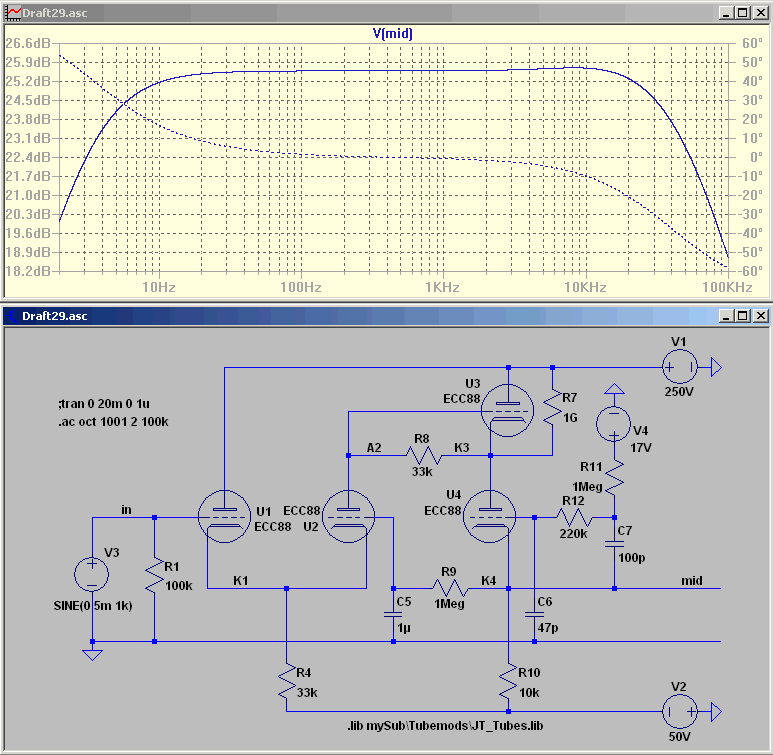Maximize the plot pane window
This screenshot has height=755, width=773.
(x=742, y=13)
